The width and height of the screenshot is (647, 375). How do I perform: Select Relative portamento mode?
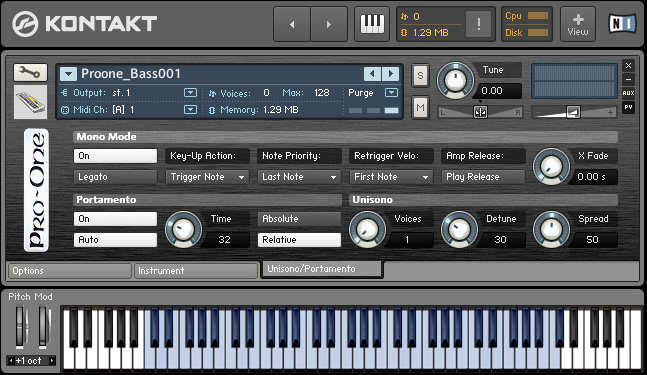click(x=299, y=240)
